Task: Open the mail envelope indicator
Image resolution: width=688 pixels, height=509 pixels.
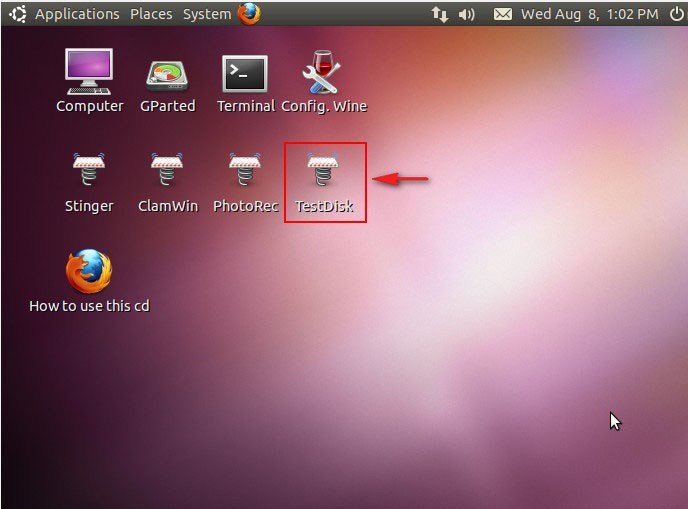Action: point(502,14)
